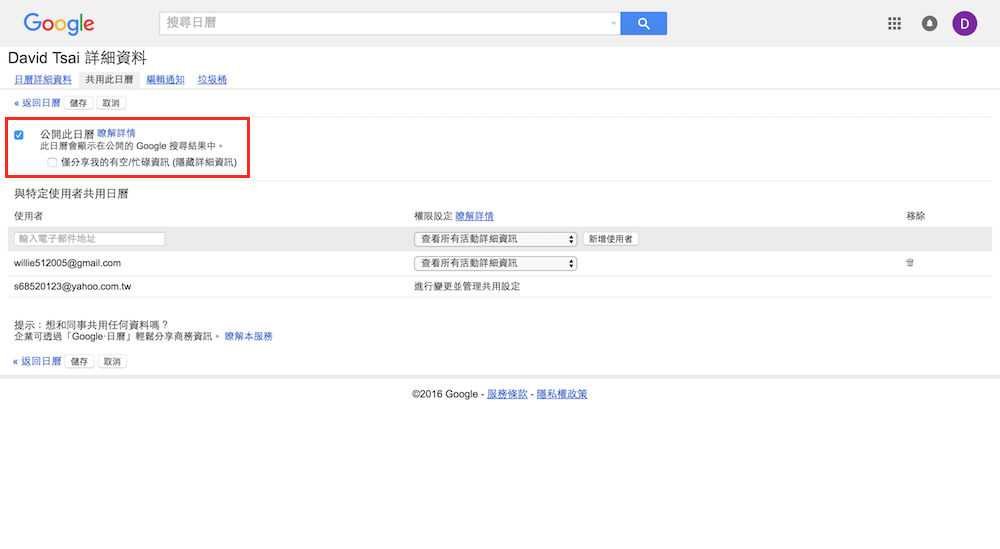Click the top 儲存 button

tap(78, 103)
